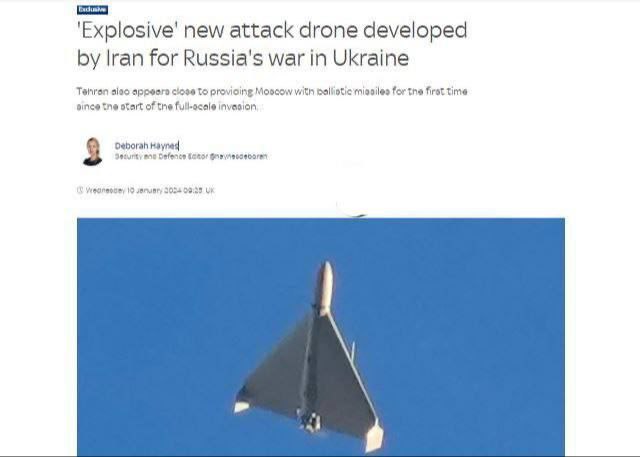The height and width of the screenshot is (457, 640).
Task: Click the word 'Iran' in the headline
Action: tap(124, 58)
